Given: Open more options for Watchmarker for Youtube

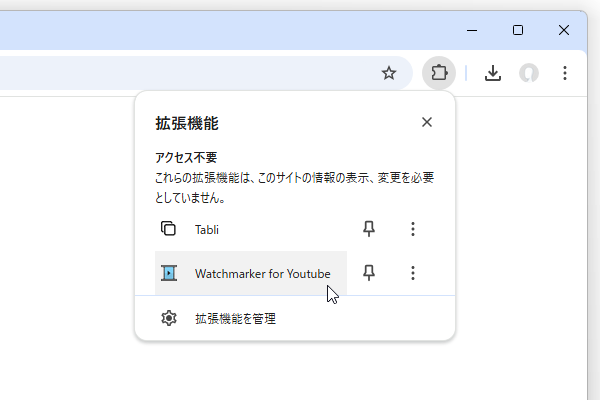Looking at the screenshot, I should point(412,273).
